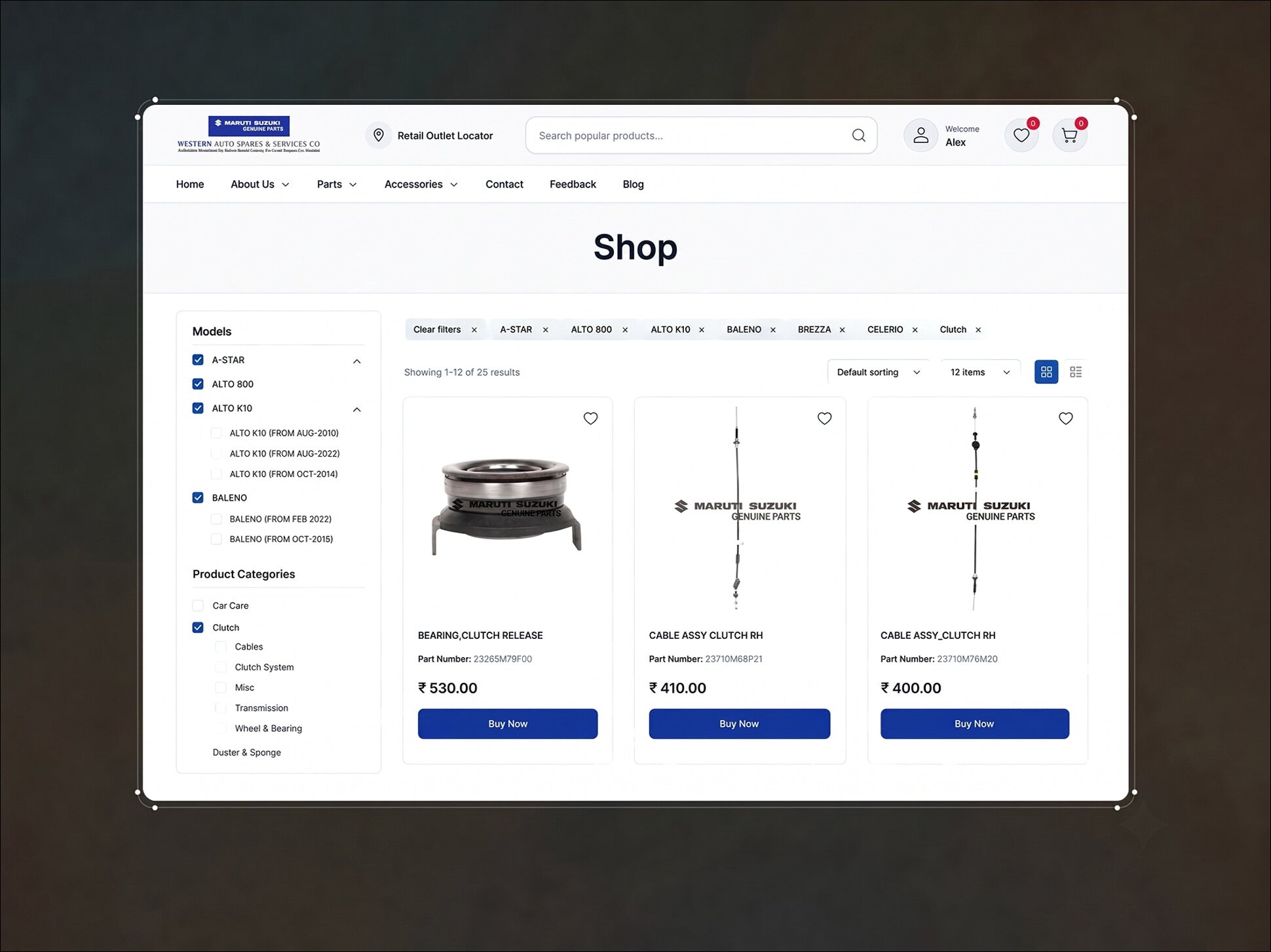Uncheck the BALENO model checkbox
The height and width of the screenshot is (952, 1271).
tap(198, 498)
